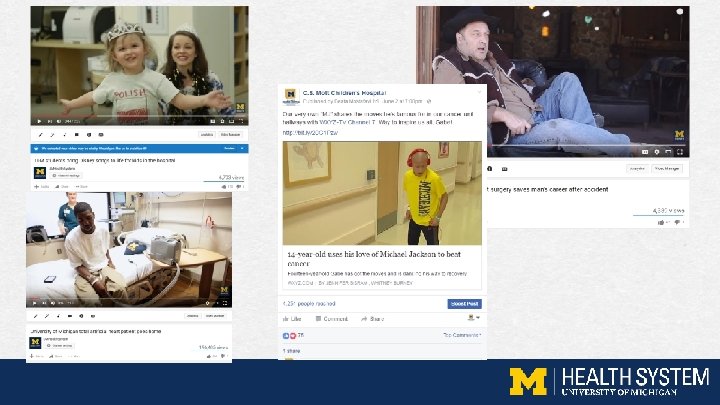Mute volume on the princess video player
This screenshot has height=405, width=720.
59,121
